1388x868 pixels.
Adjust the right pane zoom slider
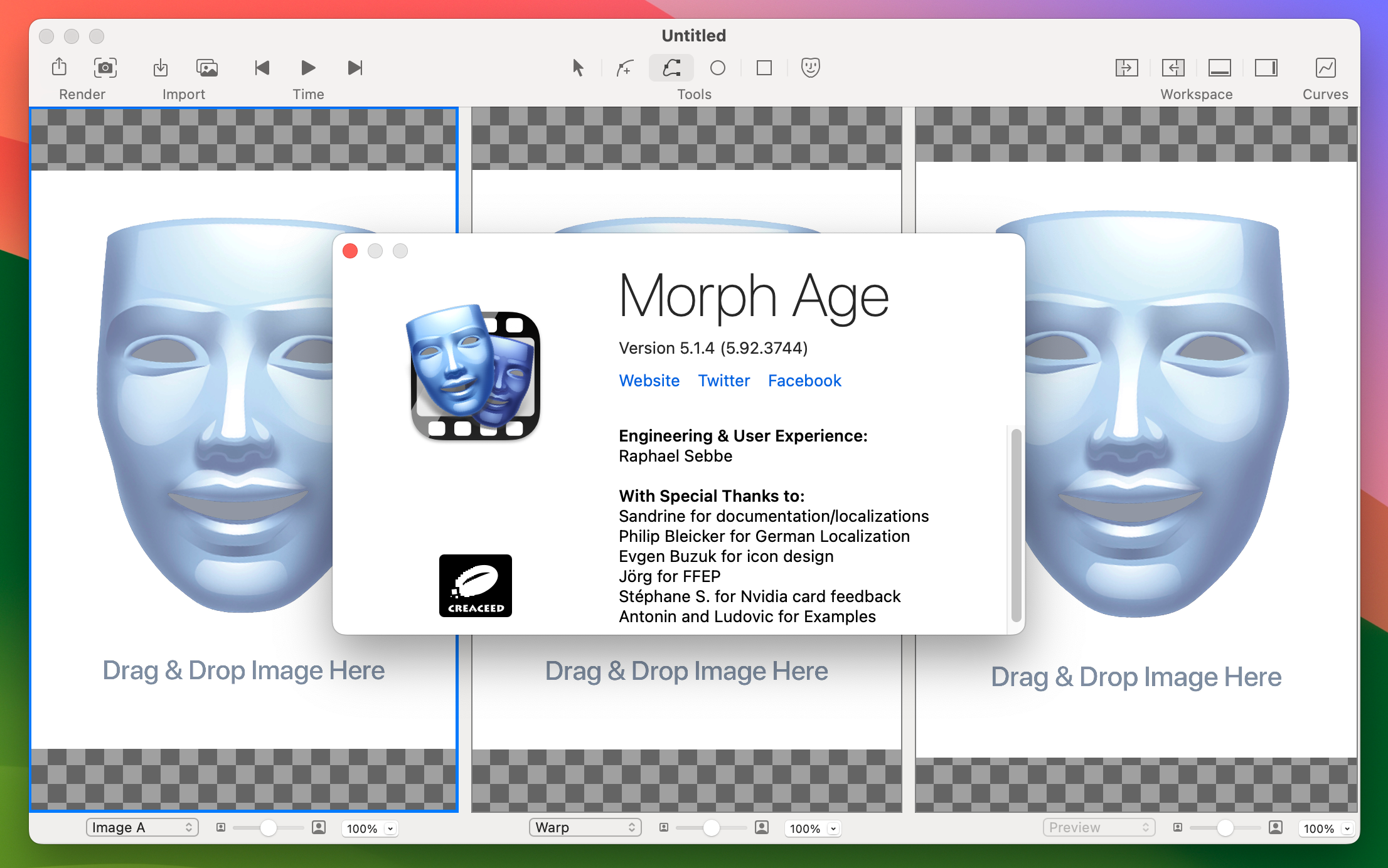1225,828
